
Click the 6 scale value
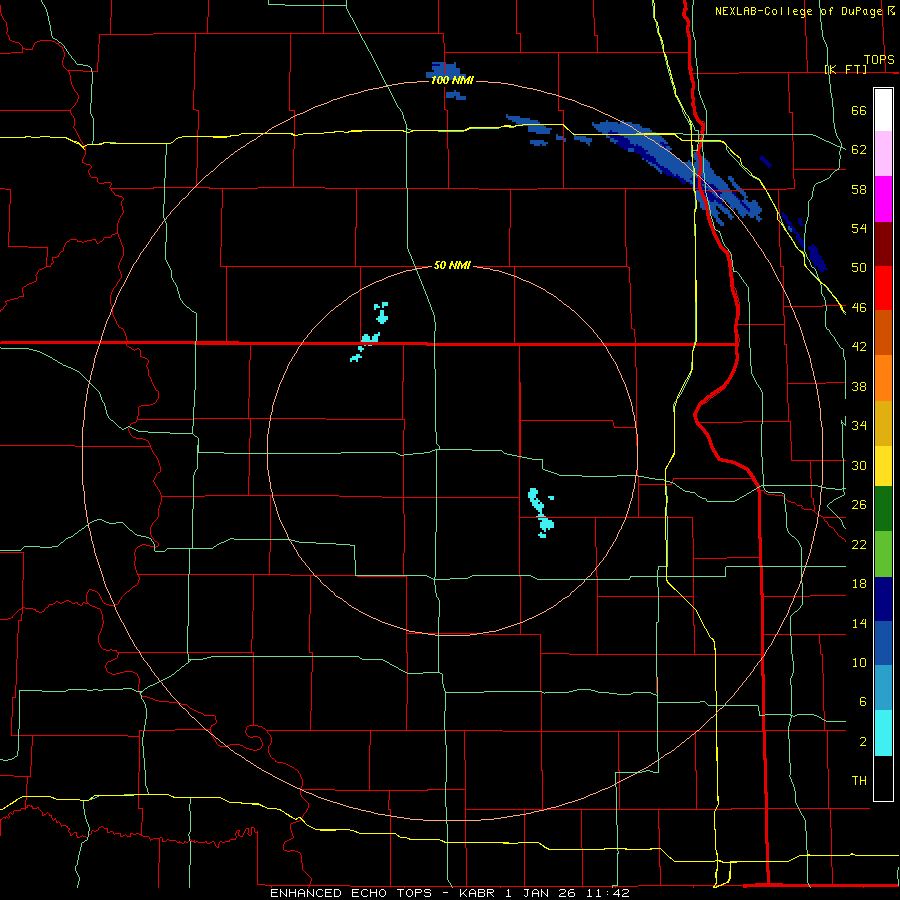point(863,702)
